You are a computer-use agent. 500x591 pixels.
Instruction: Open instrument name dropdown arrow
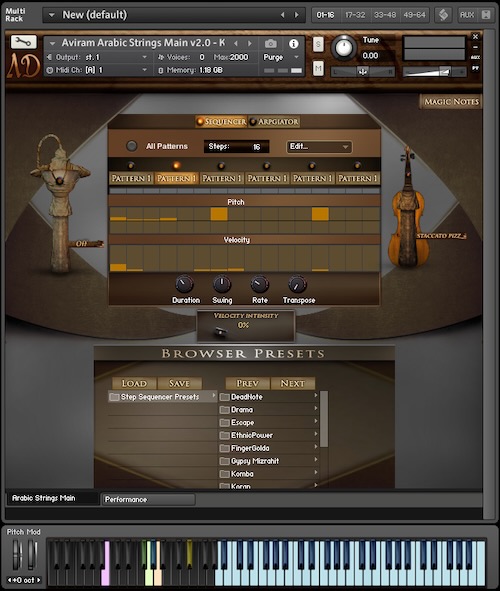pos(52,43)
